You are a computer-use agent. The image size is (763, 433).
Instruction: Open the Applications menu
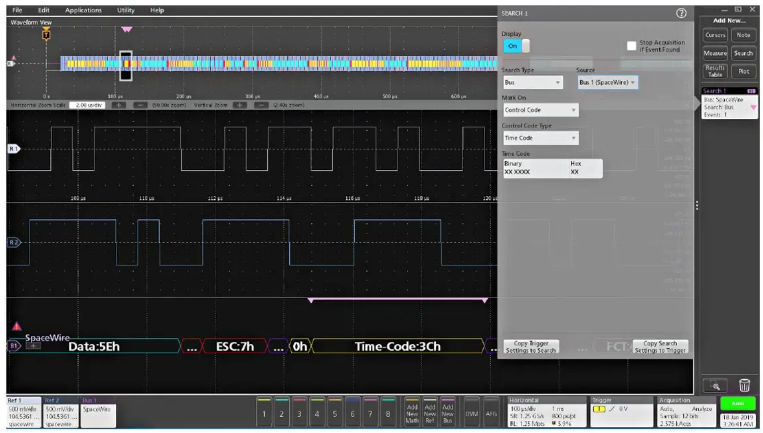point(83,10)
